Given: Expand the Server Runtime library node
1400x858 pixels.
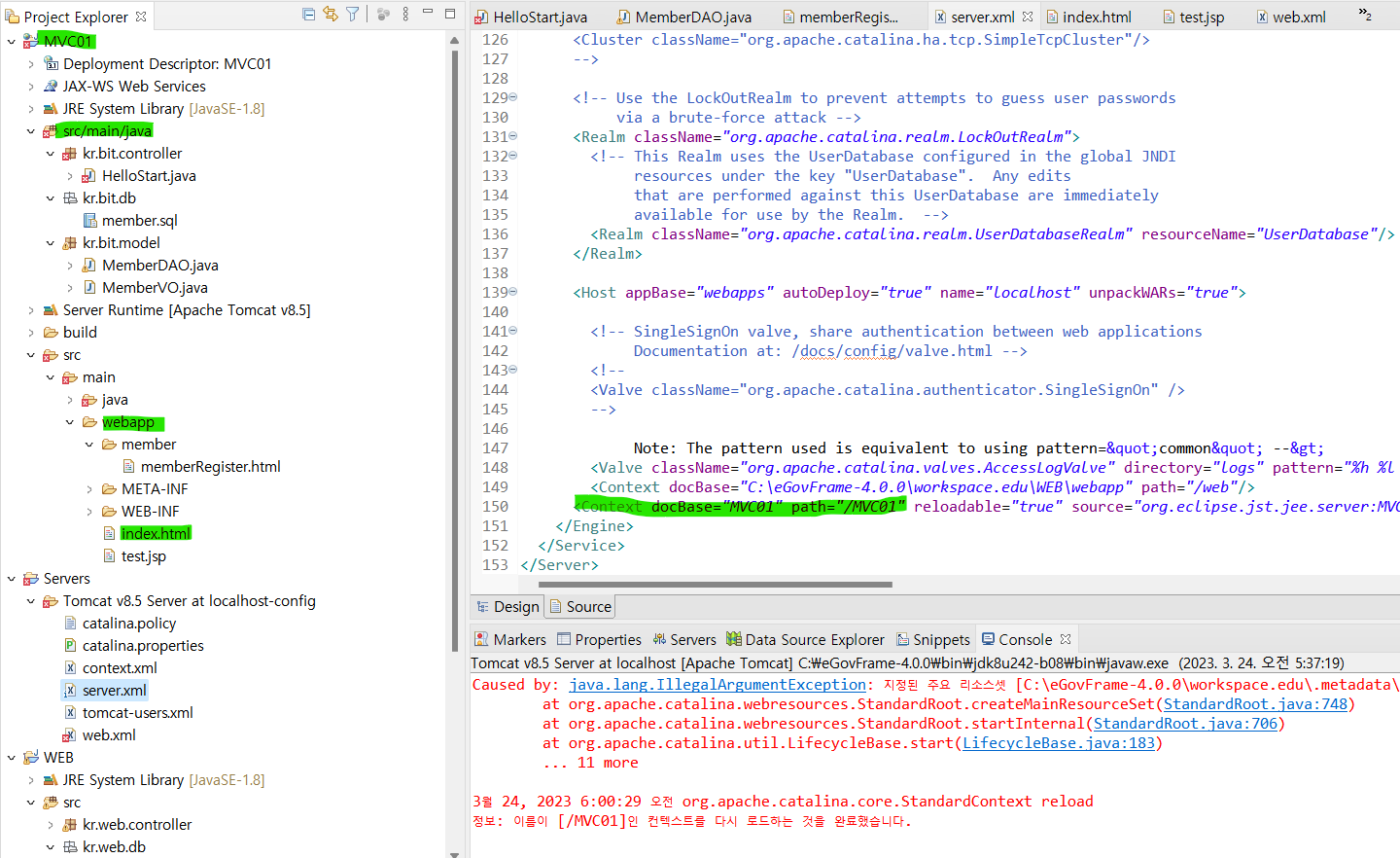Looking at the screenshot, I should 31,310.
